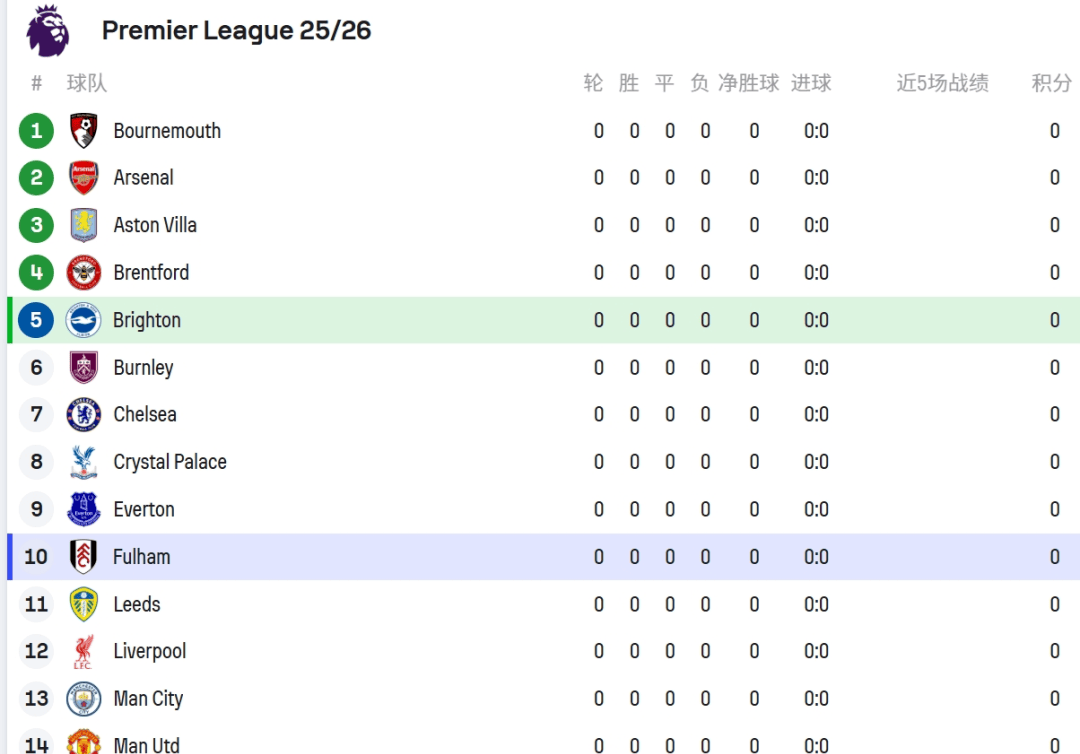Click the Crystal Palace eagle crest
Image resolution: width=1080 pixels, height=754 pixels.
pos(84,462)
